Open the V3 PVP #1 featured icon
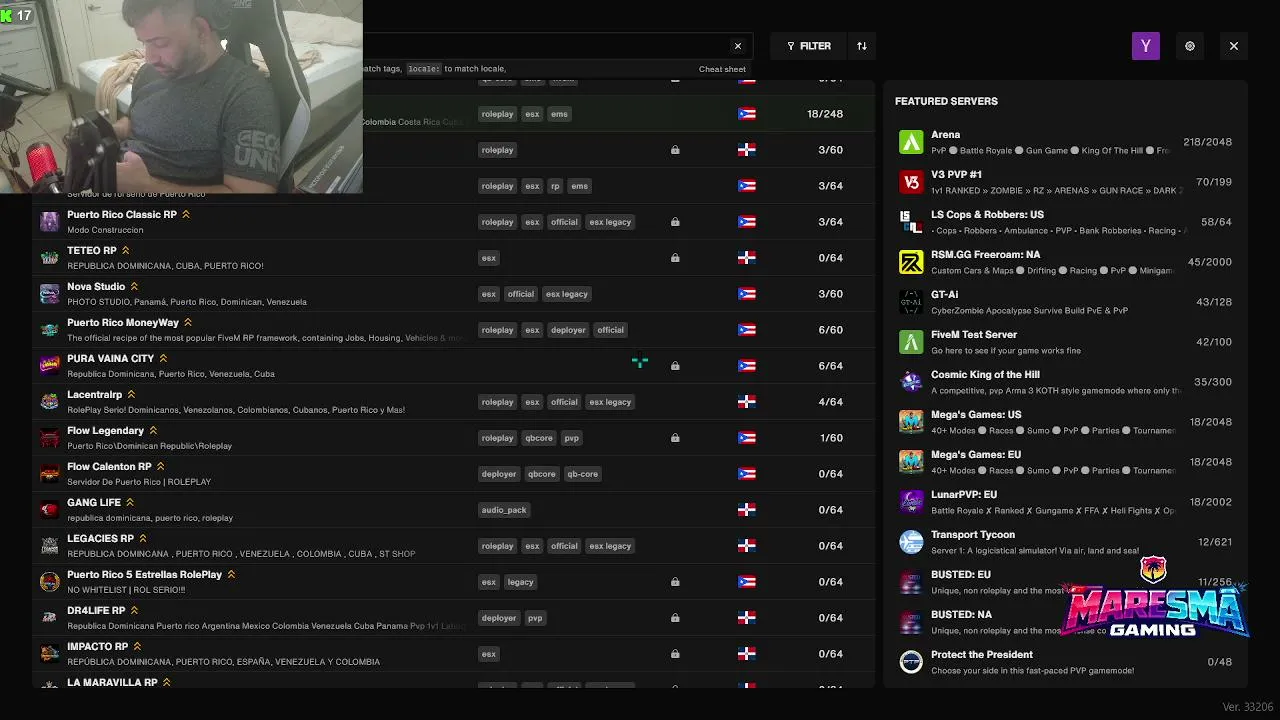This screenshot has width=1280, height=720. [911, 182]
